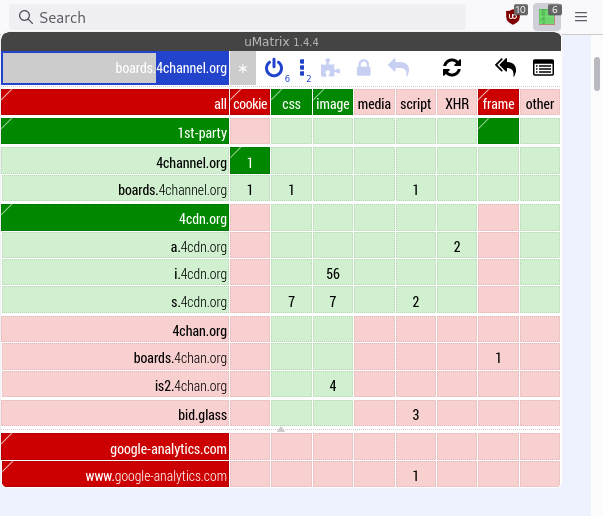Screen dimensions: 603x516
Task: Toggle the frame column header
Action: tap(498, 102)
